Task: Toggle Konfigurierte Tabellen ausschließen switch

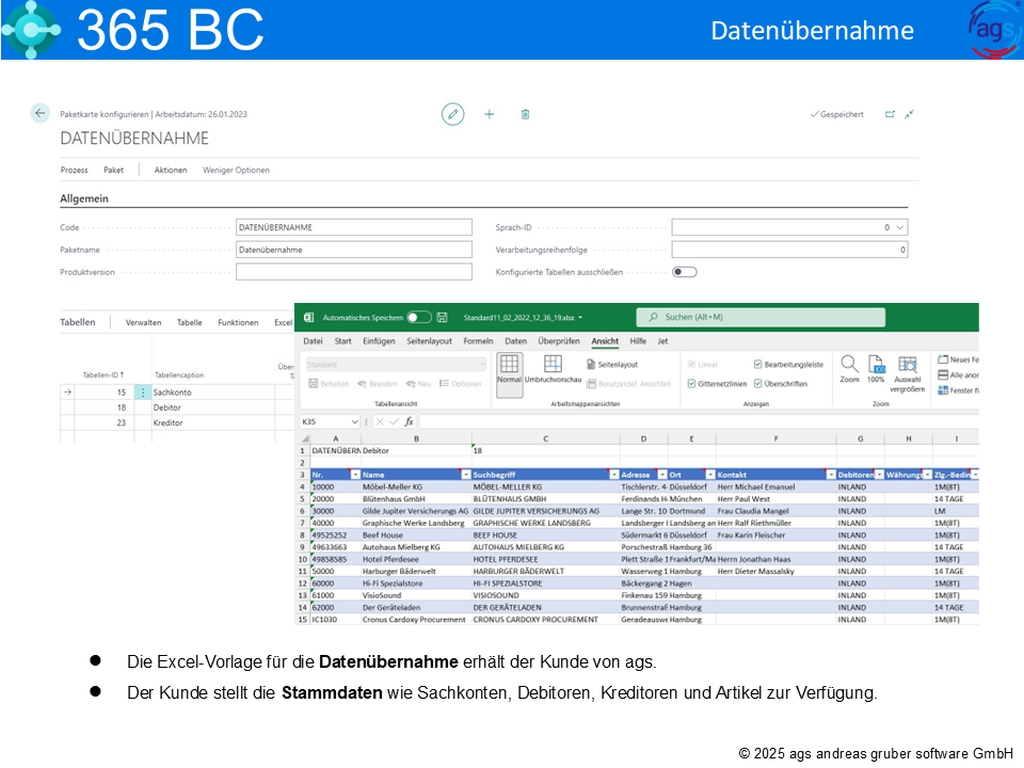Action: pos(684,272)
